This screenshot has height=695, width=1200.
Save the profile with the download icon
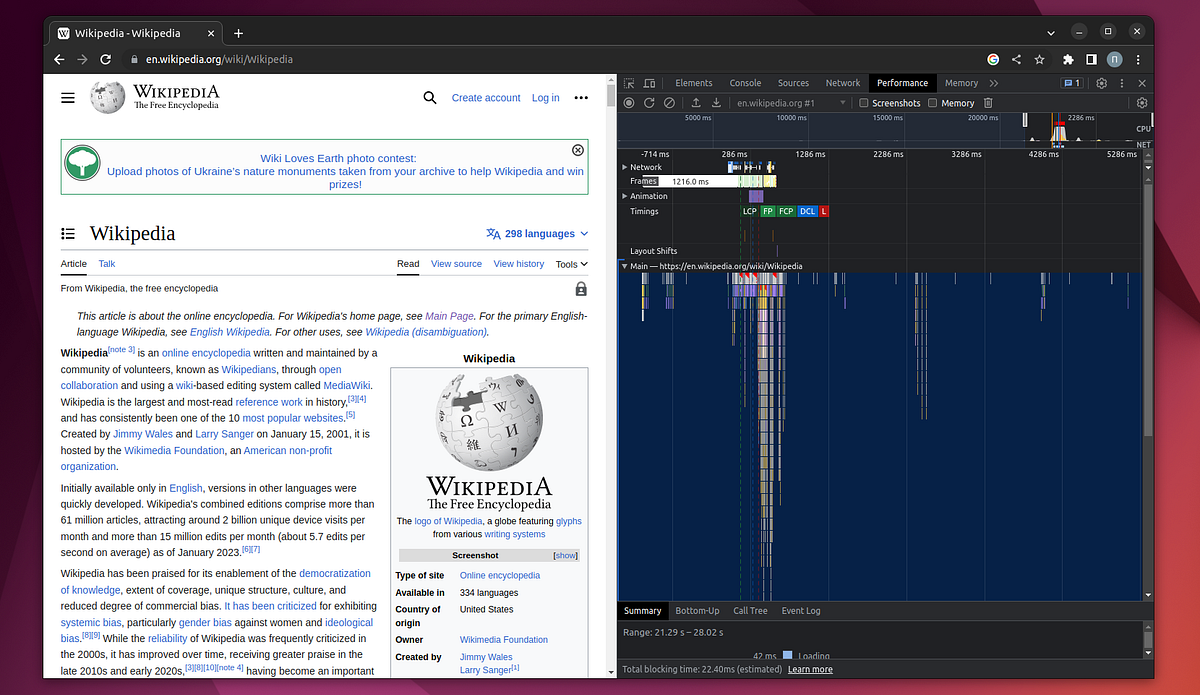click(x=716, y=103)
